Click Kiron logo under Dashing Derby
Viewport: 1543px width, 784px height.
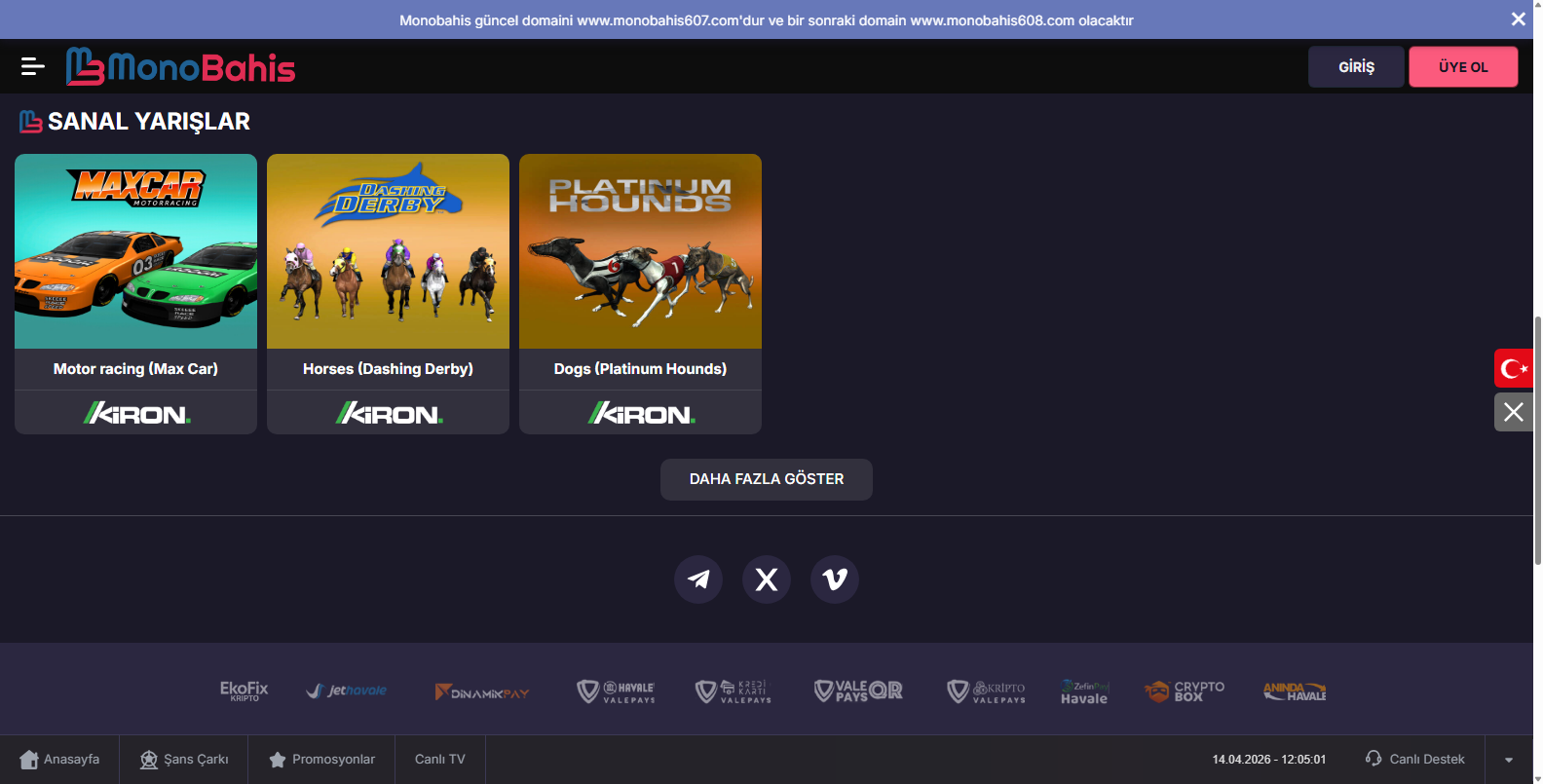click(389, 414)
